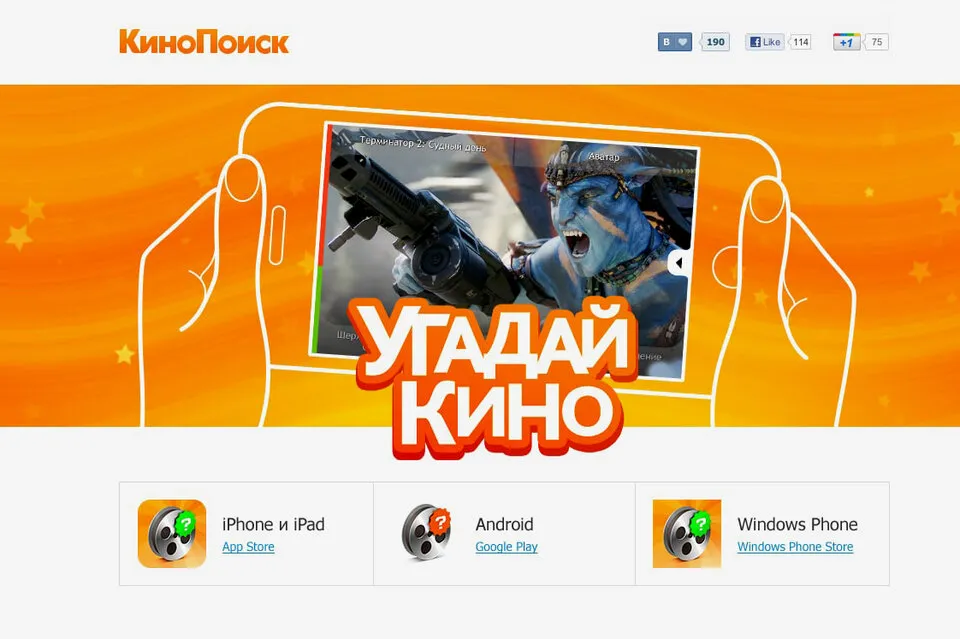Click the Google plus count 75
Screen dimensions: 960x639
tap(877, 42)
